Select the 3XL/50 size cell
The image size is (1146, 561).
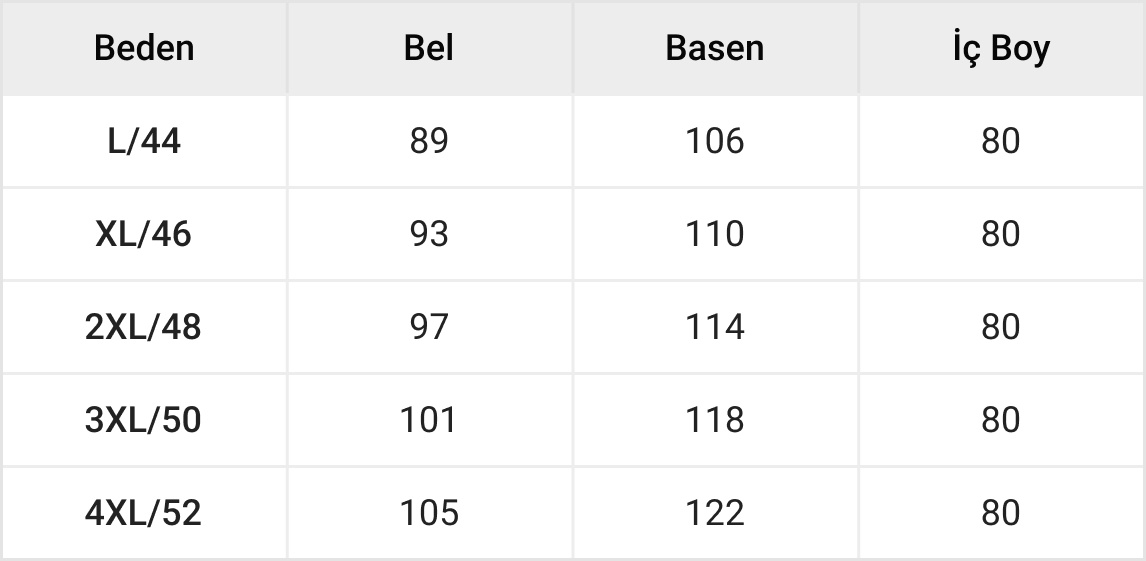coord(144,420)
